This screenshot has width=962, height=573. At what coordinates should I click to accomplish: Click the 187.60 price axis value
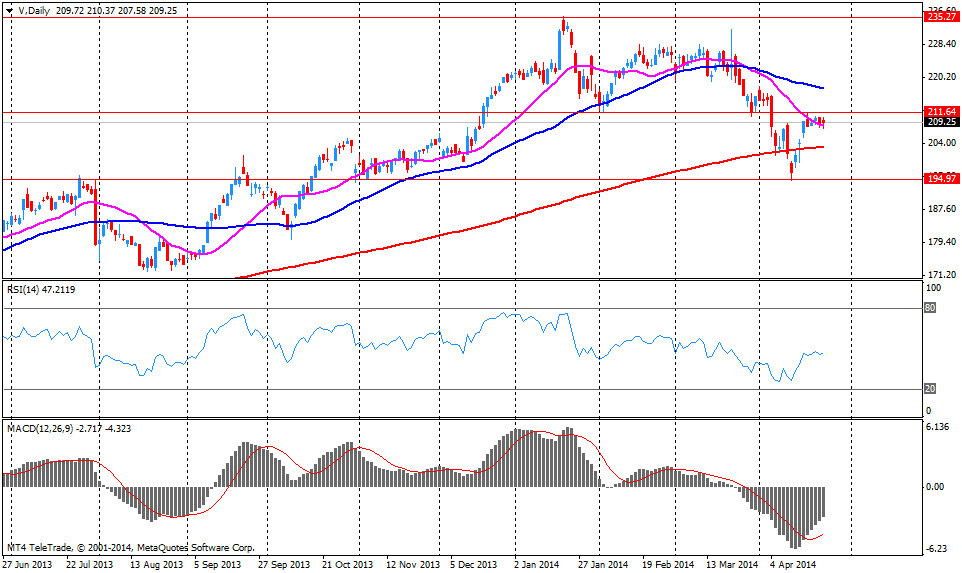coord(943,209)
